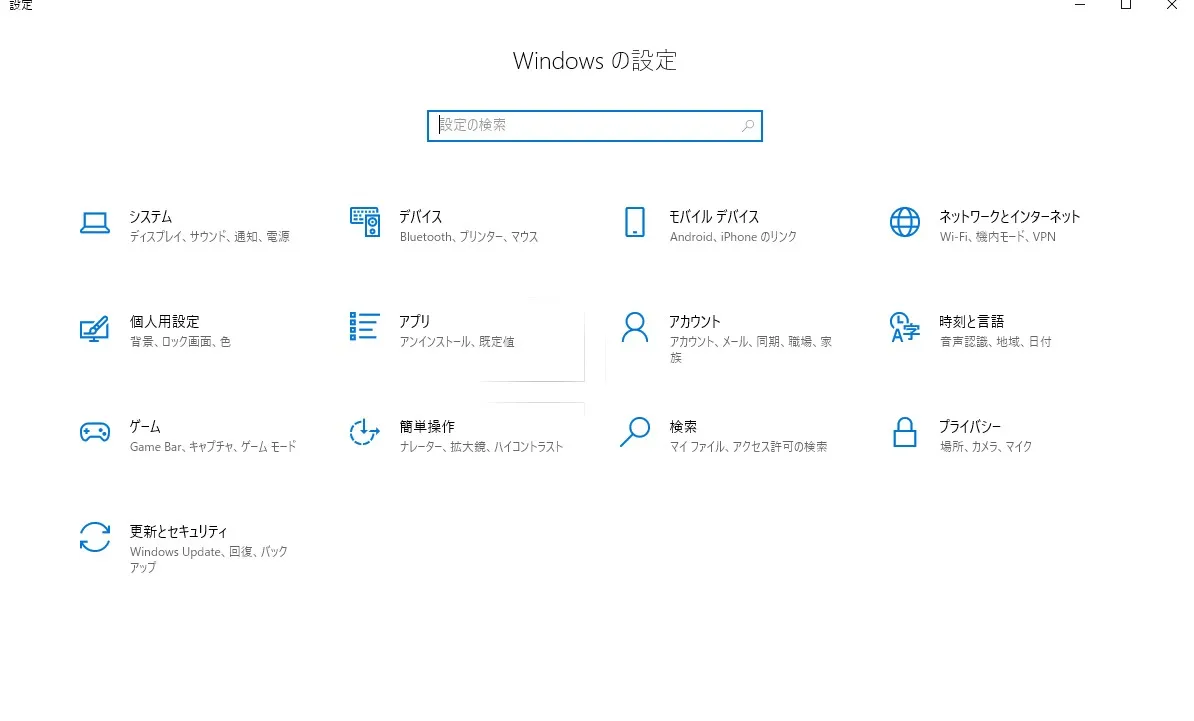The height and width of the screenshot is (721, 1194).
Task: Click Bluetooth、プリンター、マウス description
Action: pyautogui.click(x=469, y=237)
